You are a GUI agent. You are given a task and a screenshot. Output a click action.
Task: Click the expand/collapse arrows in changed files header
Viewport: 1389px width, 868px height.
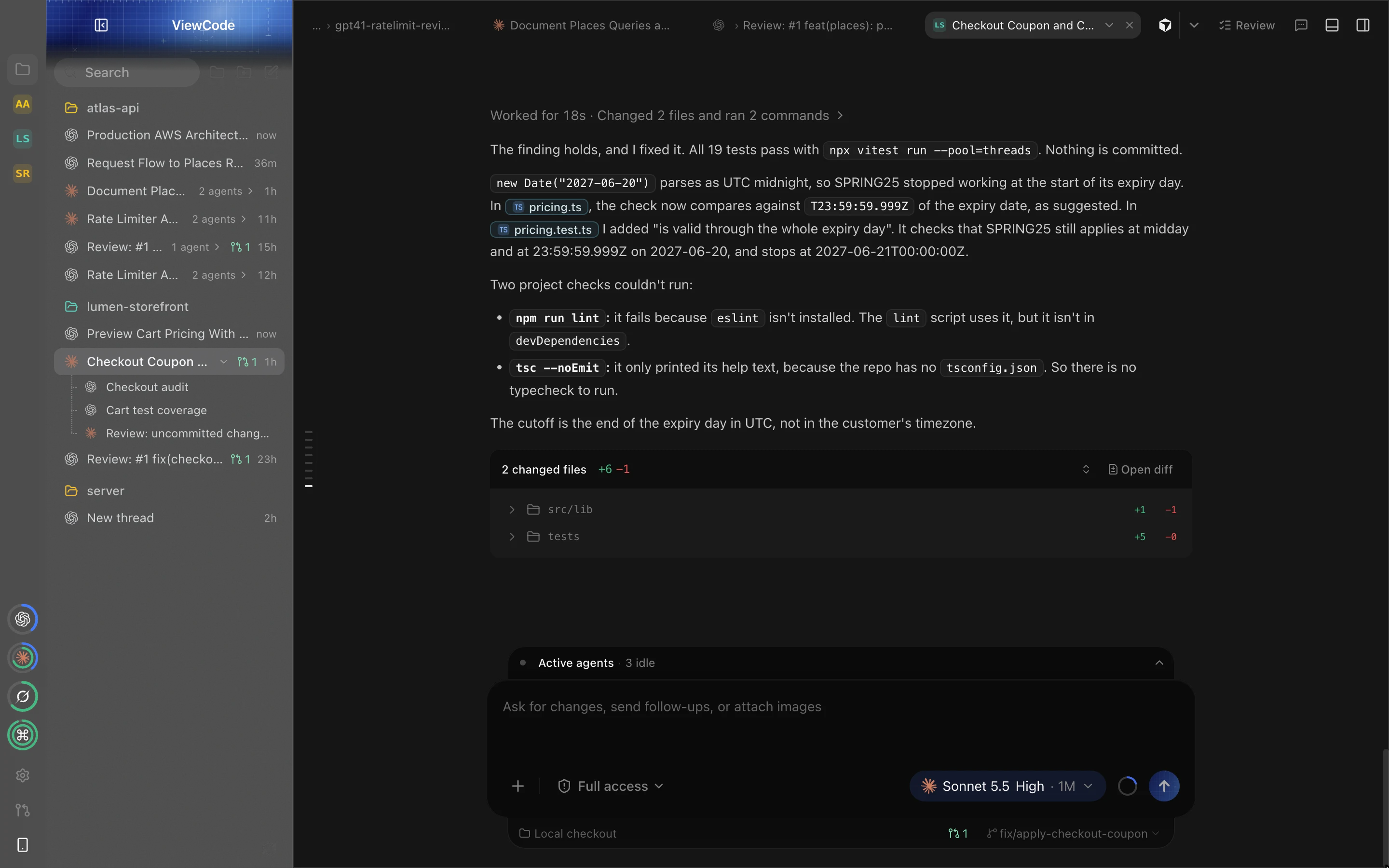point(1086,470)
